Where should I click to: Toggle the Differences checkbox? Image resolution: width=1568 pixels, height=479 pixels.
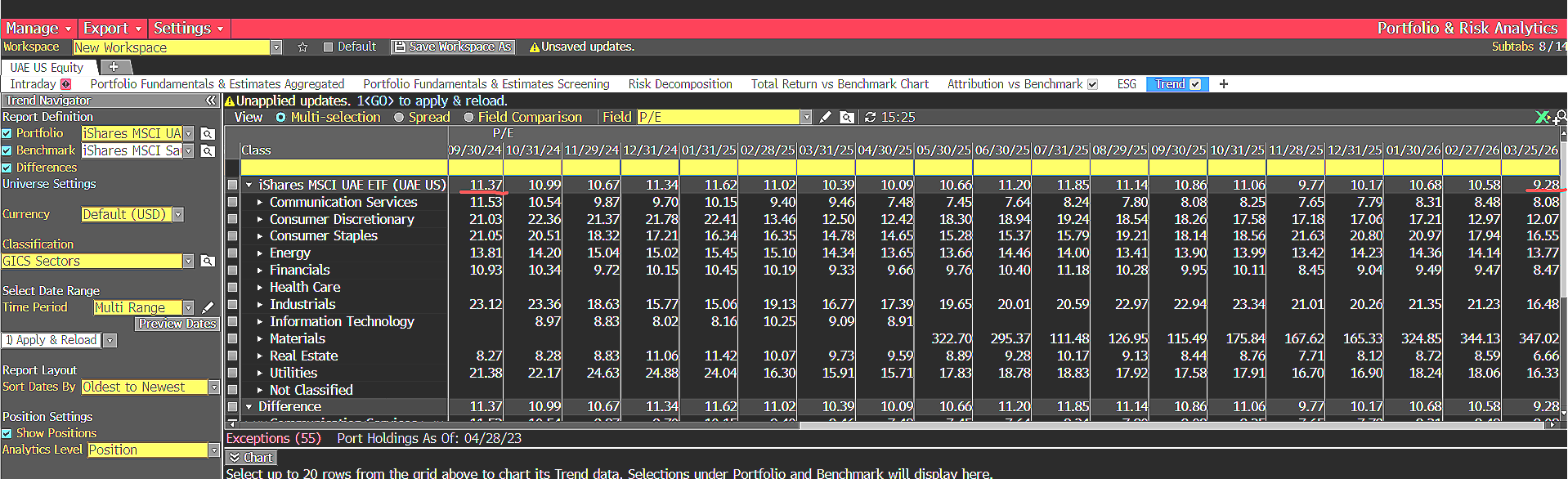(x=7, y=168)
